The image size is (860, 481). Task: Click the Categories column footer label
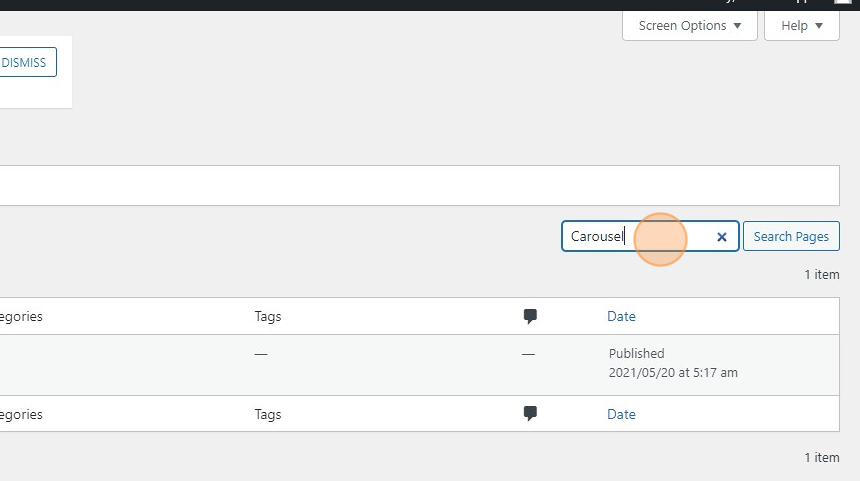pyautogui.click(x=21, y=414)
